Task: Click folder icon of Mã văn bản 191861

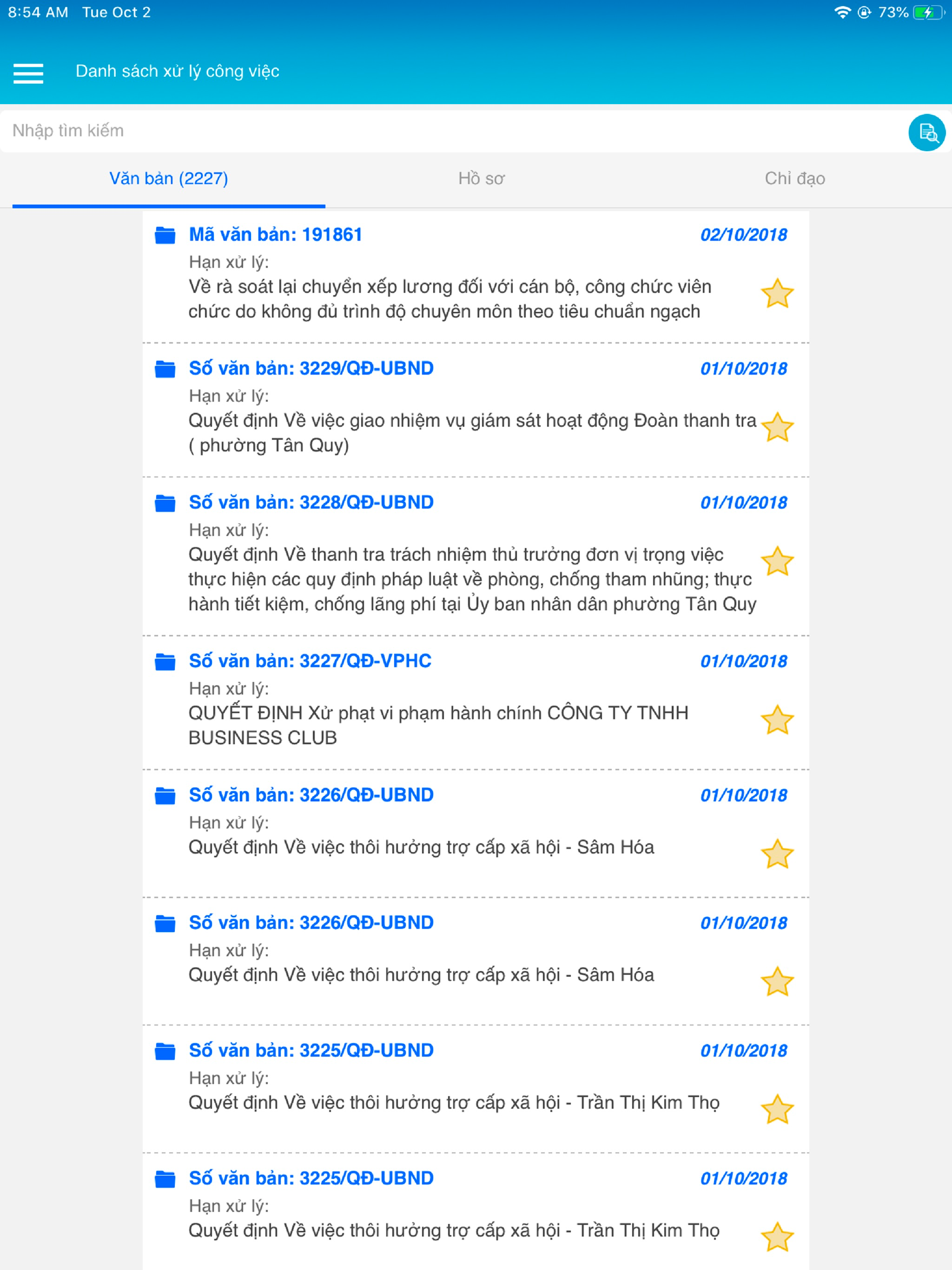Action: tap(165, 235)
